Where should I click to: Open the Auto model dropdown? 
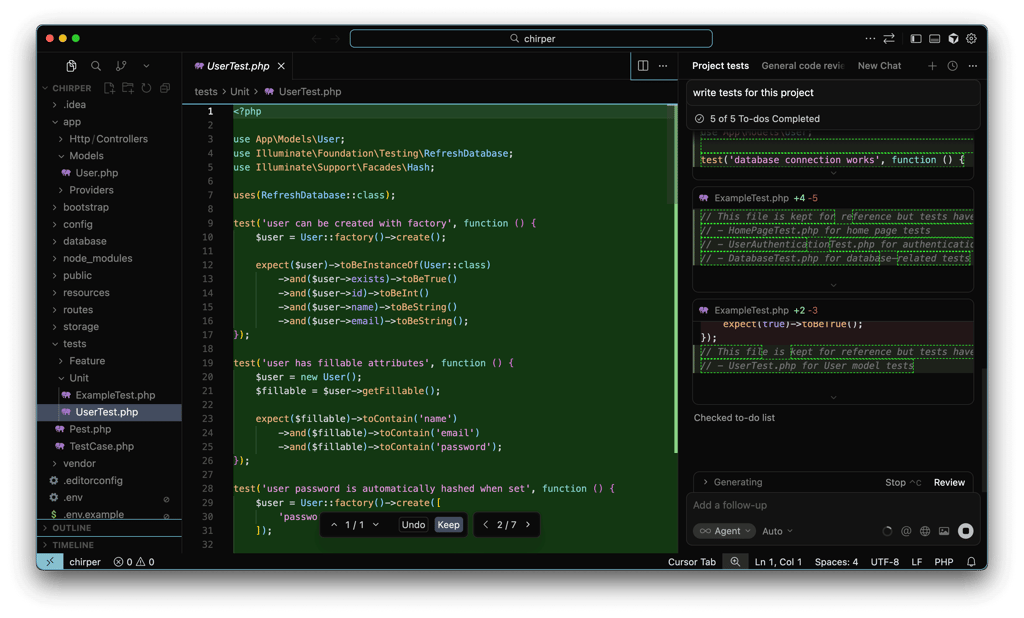[777, 531]
